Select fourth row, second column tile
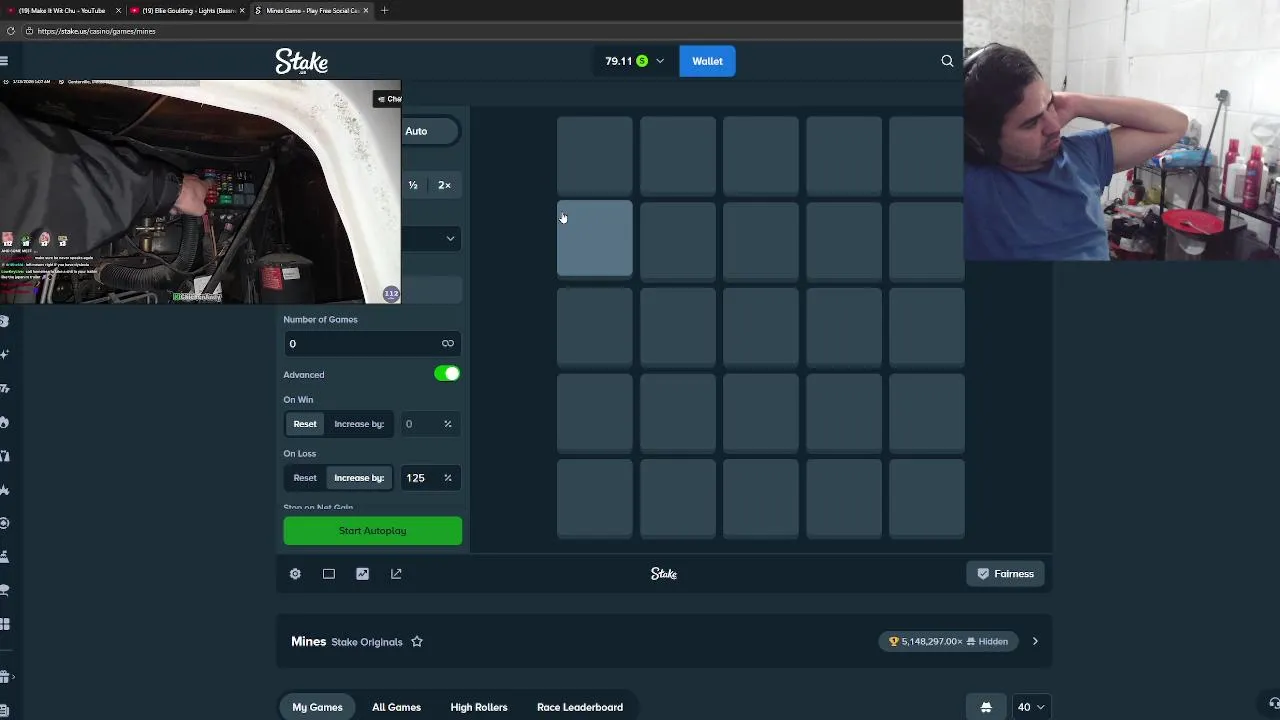 (678, 412)
